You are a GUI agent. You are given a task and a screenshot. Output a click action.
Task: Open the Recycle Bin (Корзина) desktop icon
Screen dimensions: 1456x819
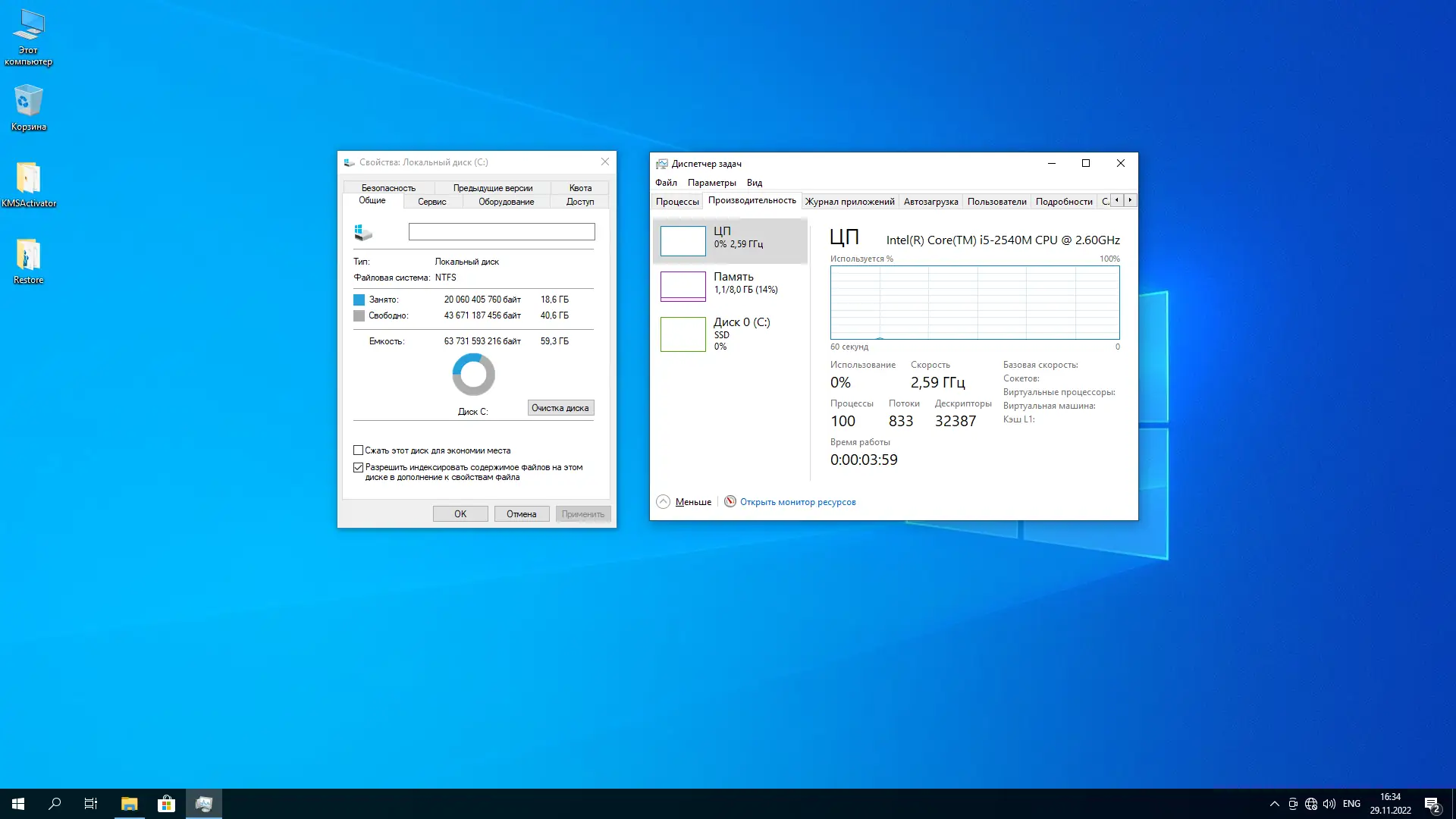28,102
